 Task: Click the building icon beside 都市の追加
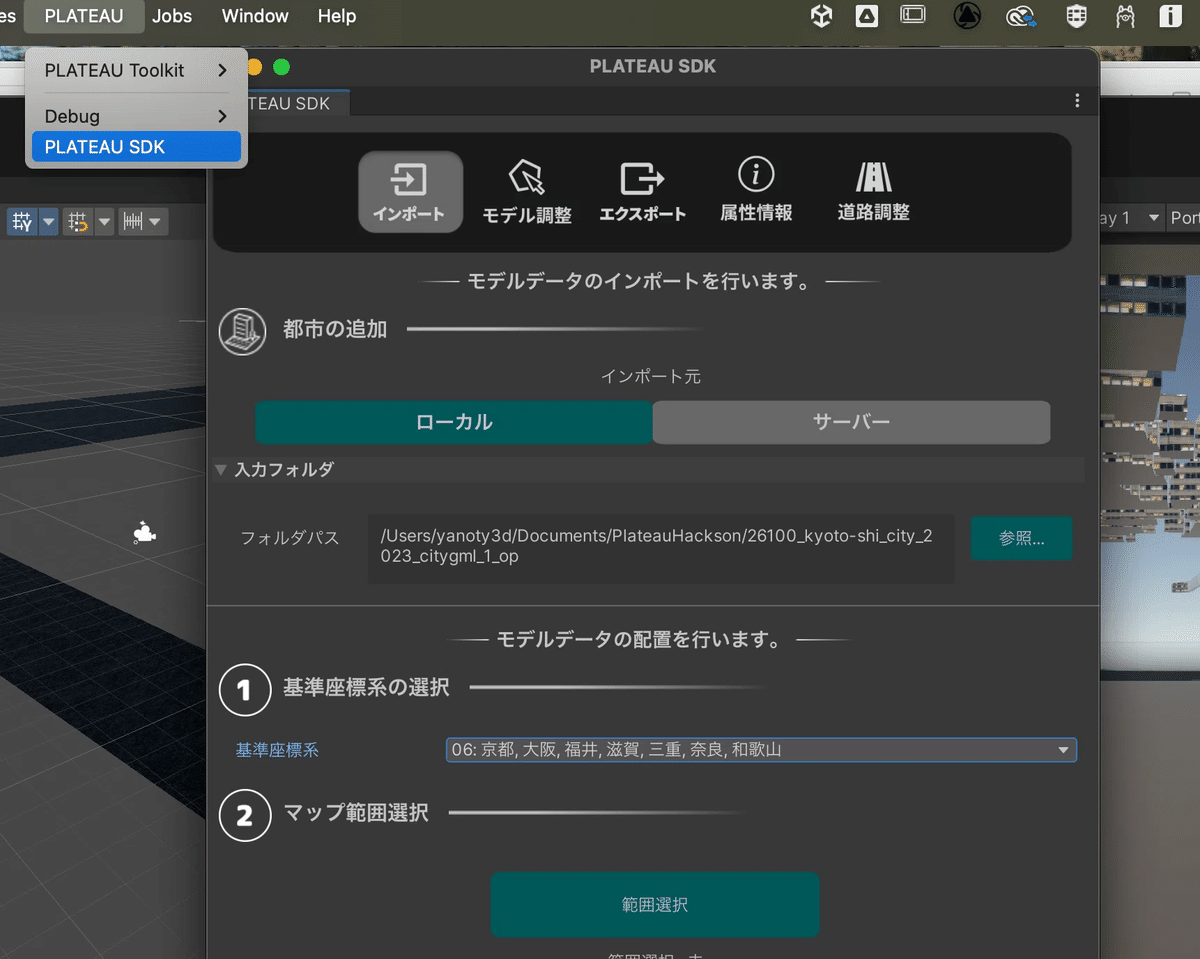[x=243, y=331]
